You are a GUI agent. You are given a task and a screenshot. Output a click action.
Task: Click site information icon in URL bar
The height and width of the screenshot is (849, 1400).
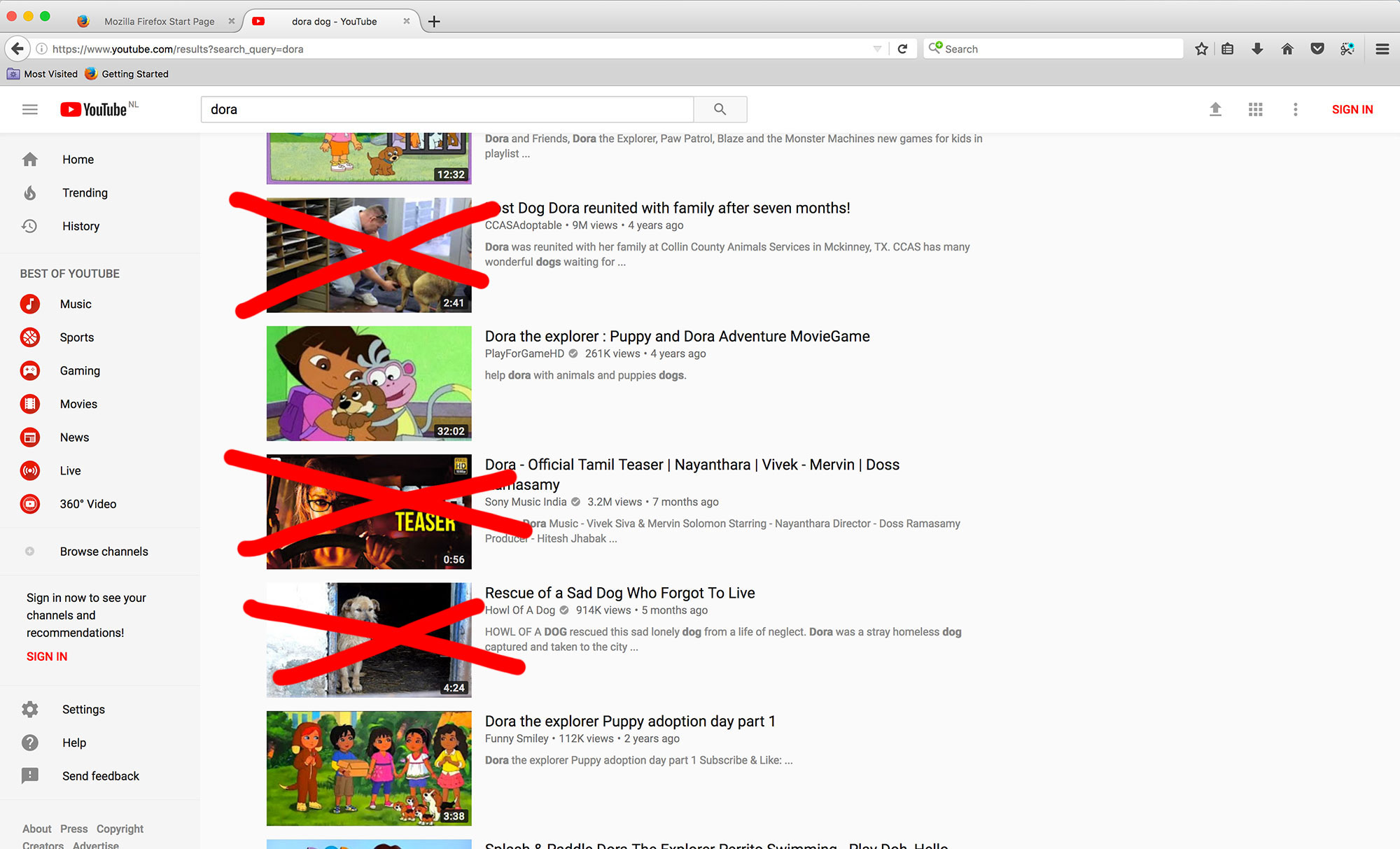[x=41, y=49]
